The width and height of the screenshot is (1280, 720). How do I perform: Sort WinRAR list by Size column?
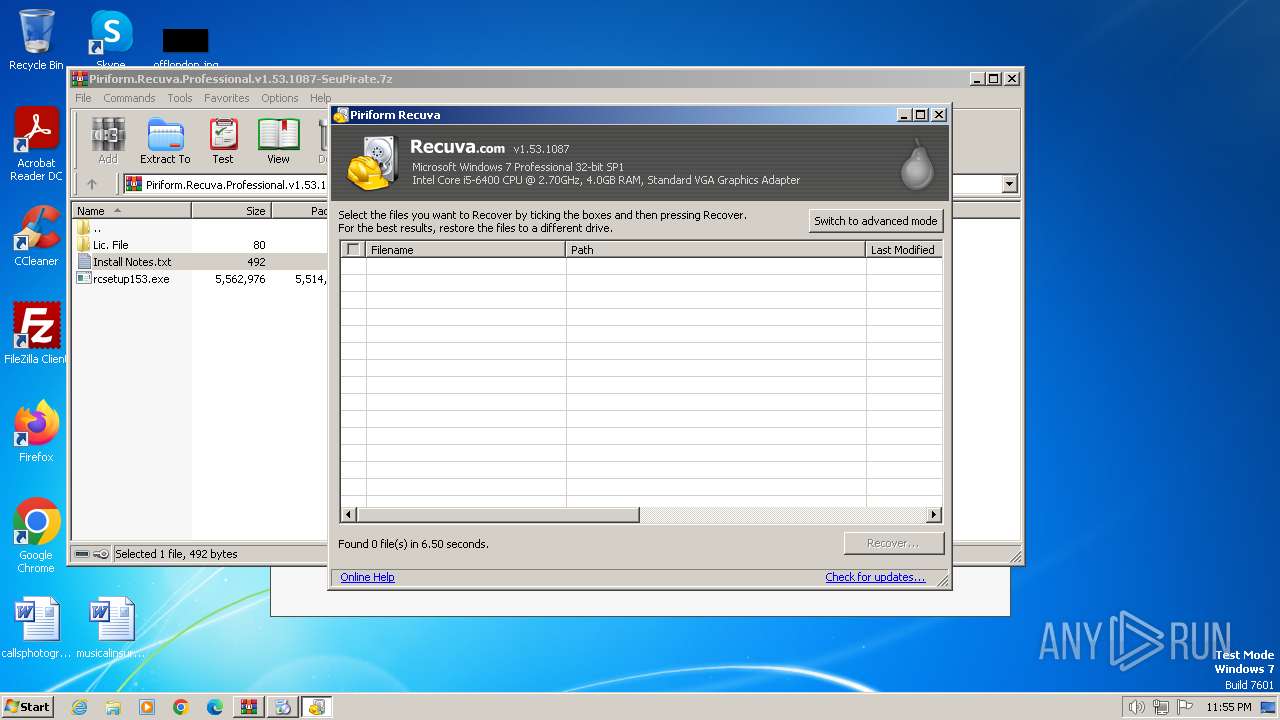[231, 211]
